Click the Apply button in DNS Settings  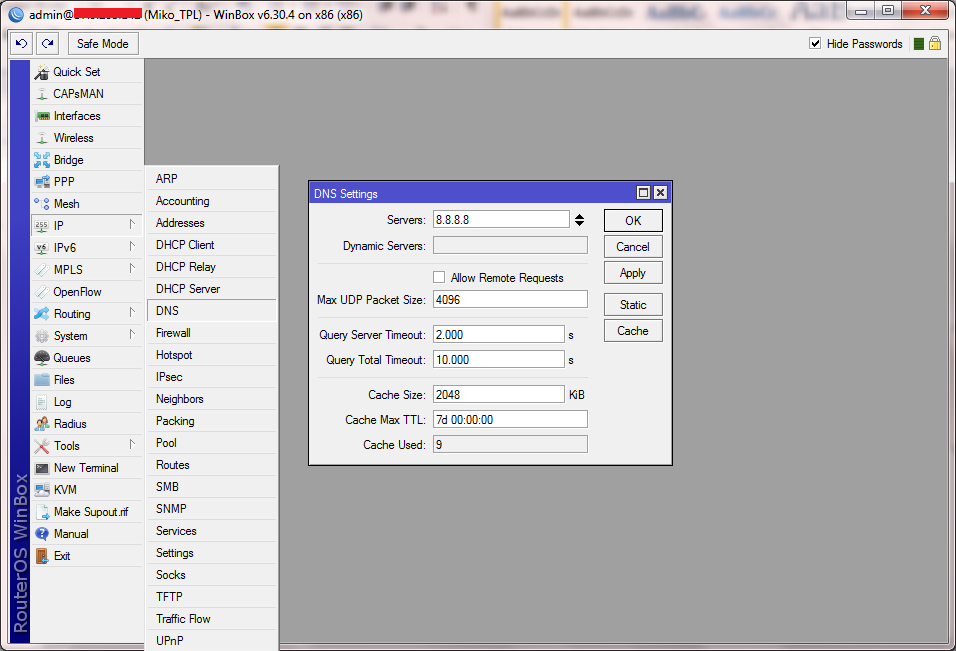coord(633,273)
